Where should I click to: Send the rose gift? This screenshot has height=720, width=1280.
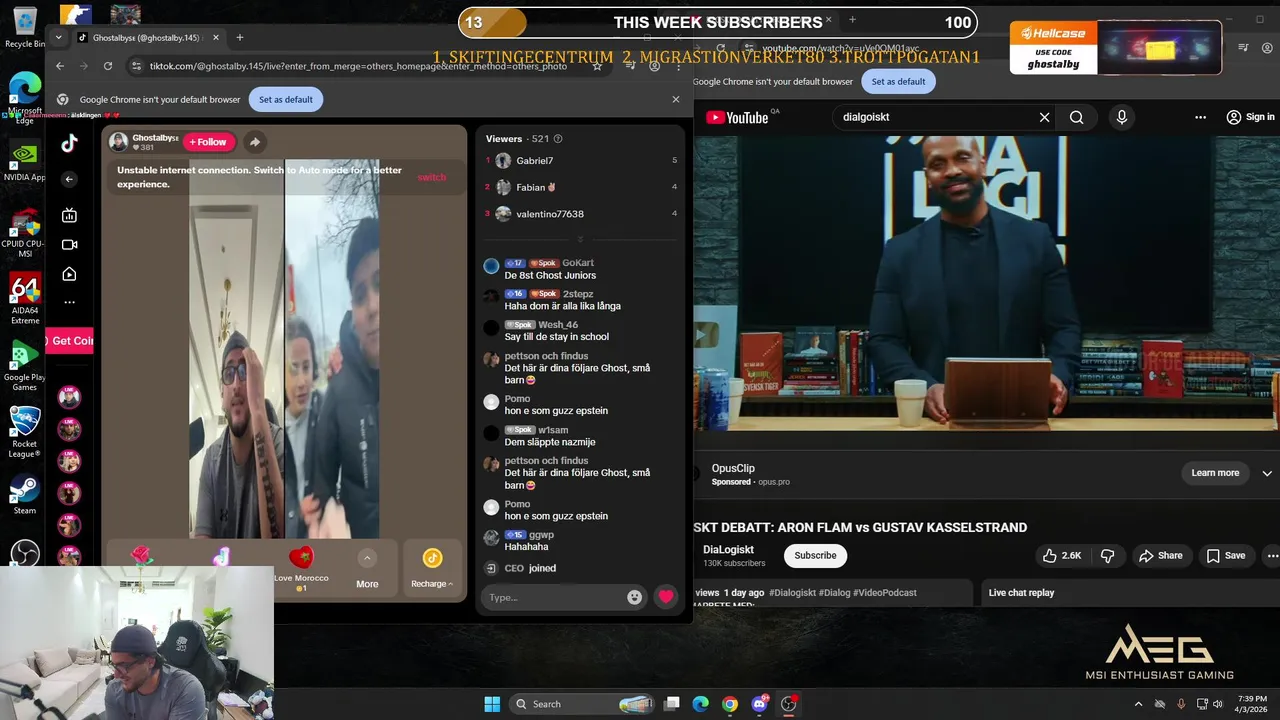[x=142, y=557]
